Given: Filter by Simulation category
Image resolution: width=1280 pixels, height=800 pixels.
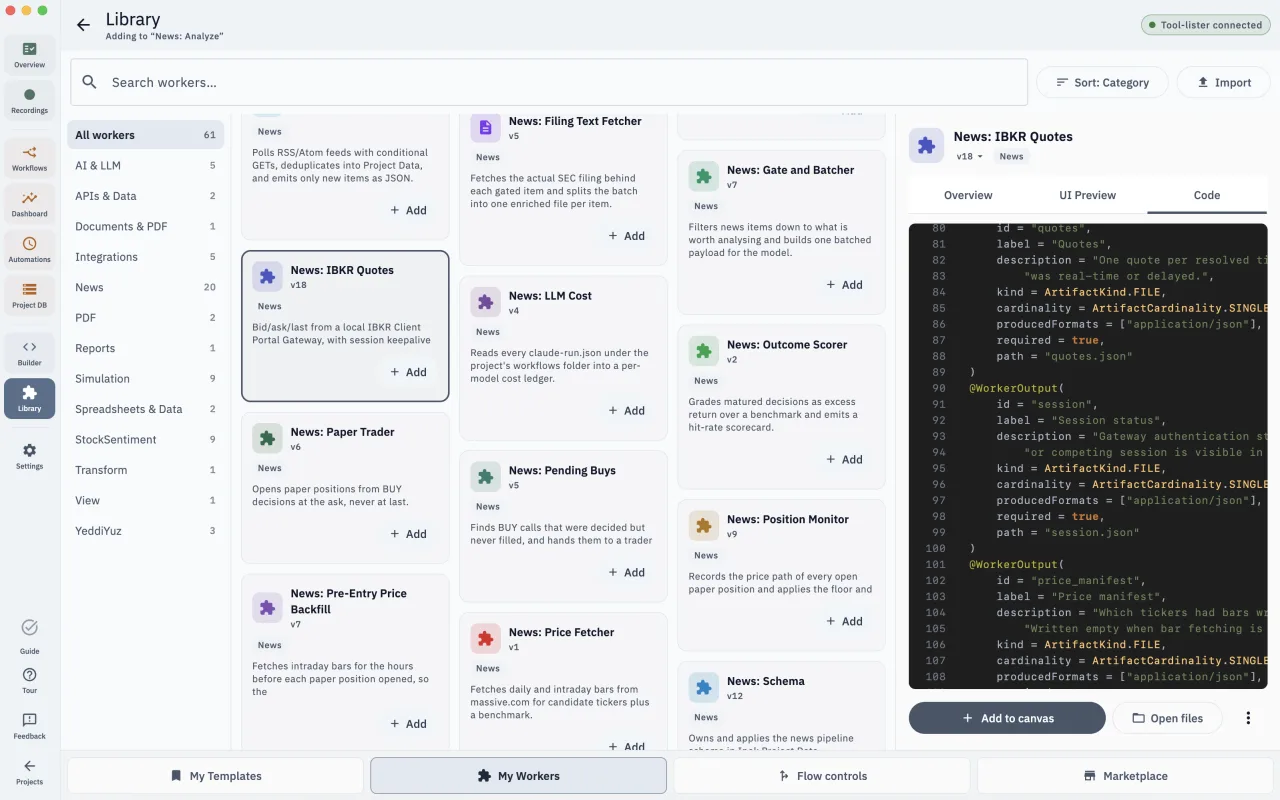Looking at the screenshot, I should [146, 379].
